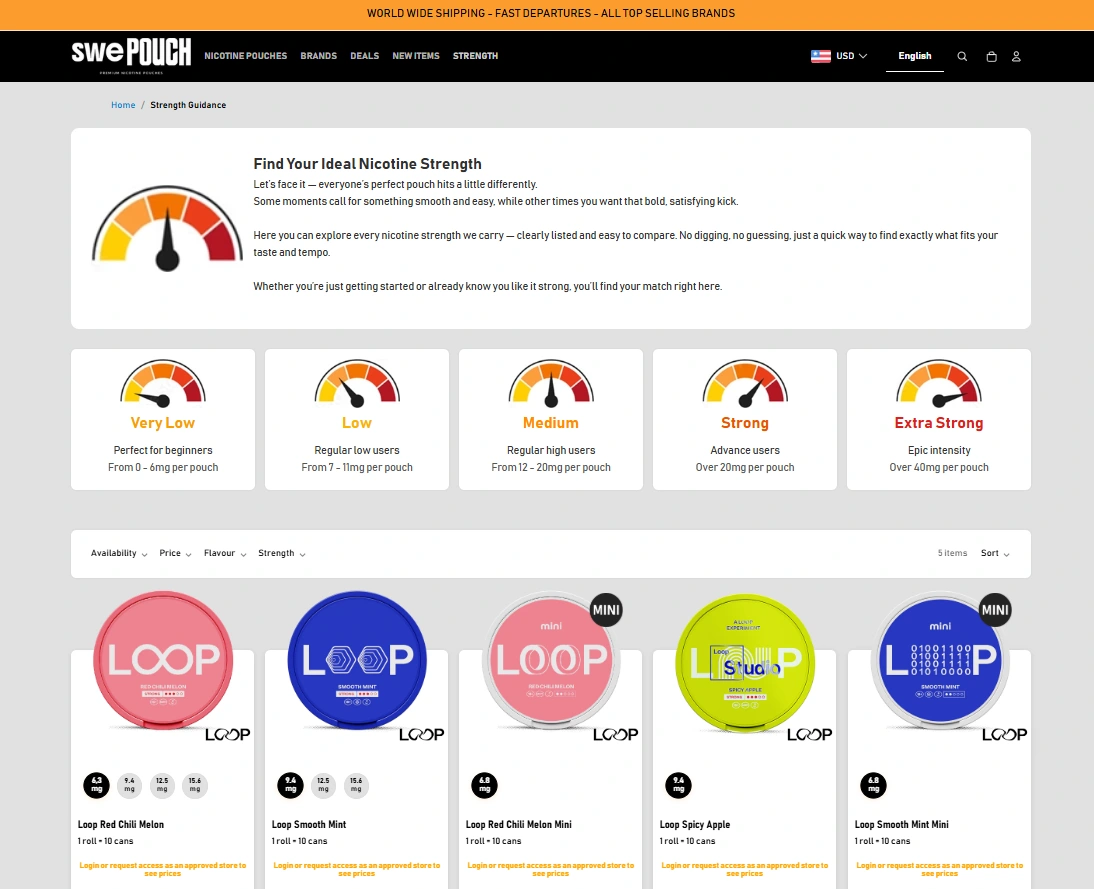The image size is (1094, 889).
Task: Click LOOP brand logo under Red Chili Melon
Action: tap(227, 734)
